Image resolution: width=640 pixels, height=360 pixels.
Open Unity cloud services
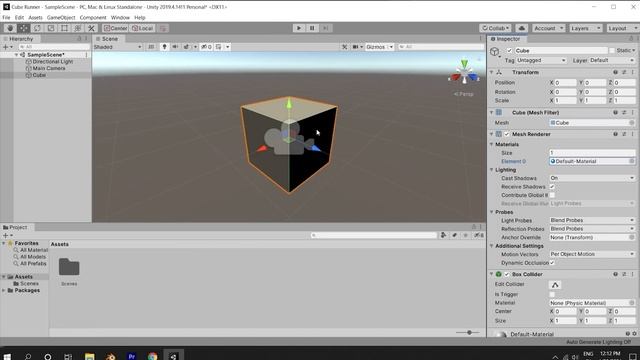[x=522, y=28]
